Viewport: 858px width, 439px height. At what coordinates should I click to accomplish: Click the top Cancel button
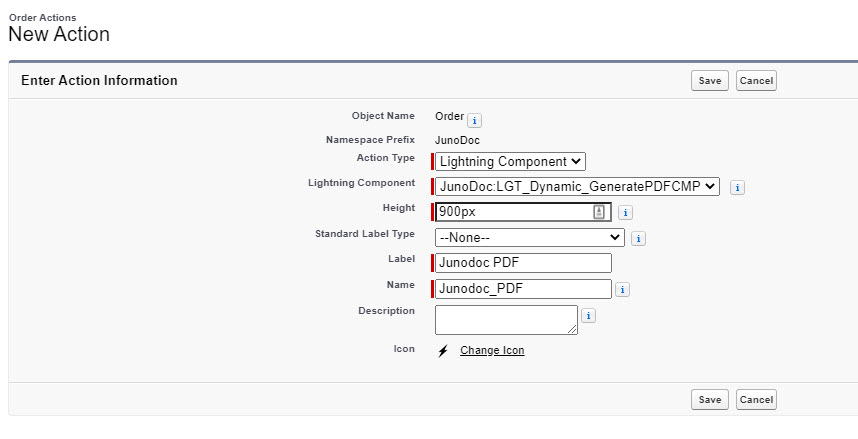[756, 80]
